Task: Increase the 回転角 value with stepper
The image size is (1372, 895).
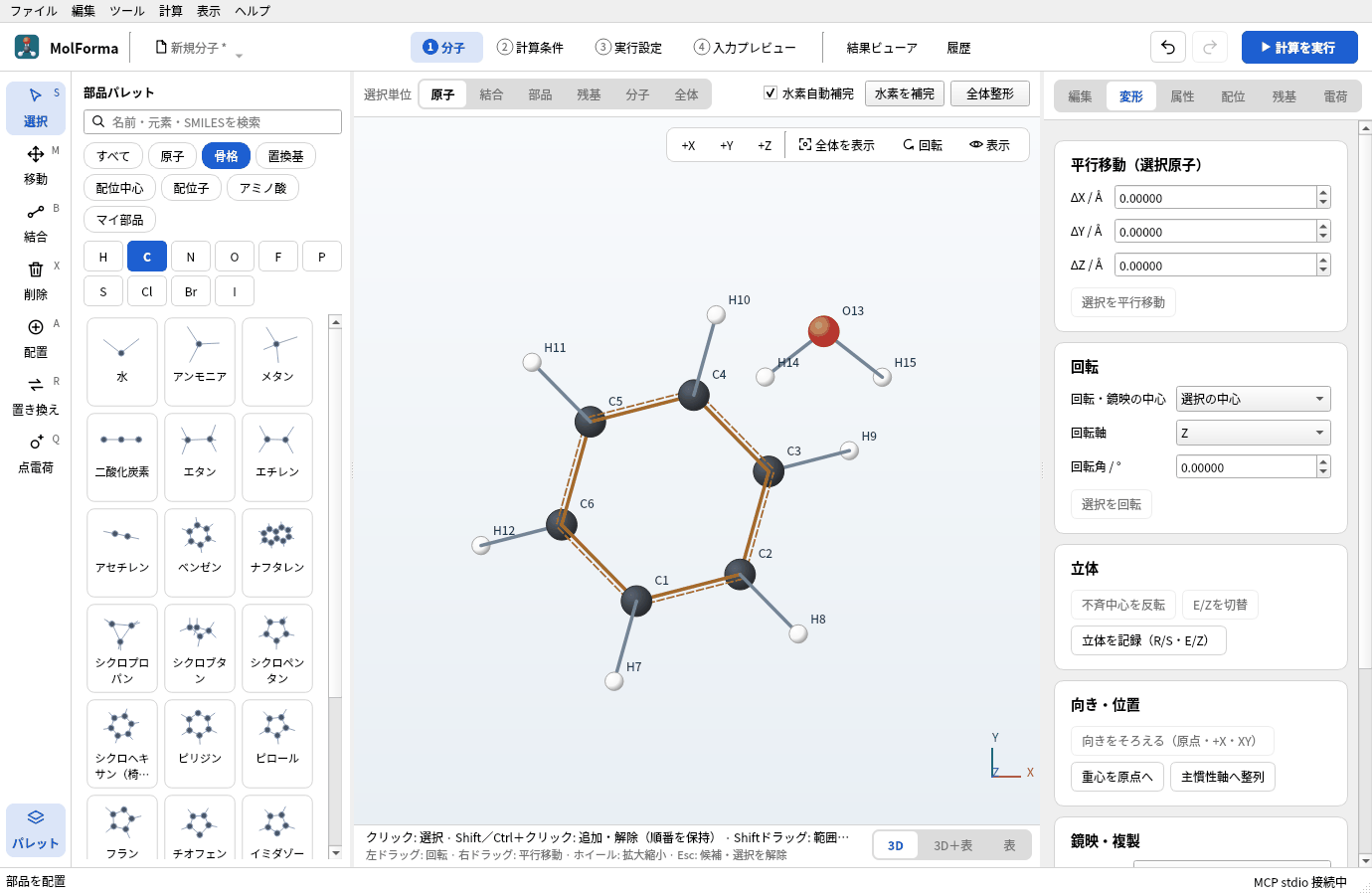Action: [1323, 461]
